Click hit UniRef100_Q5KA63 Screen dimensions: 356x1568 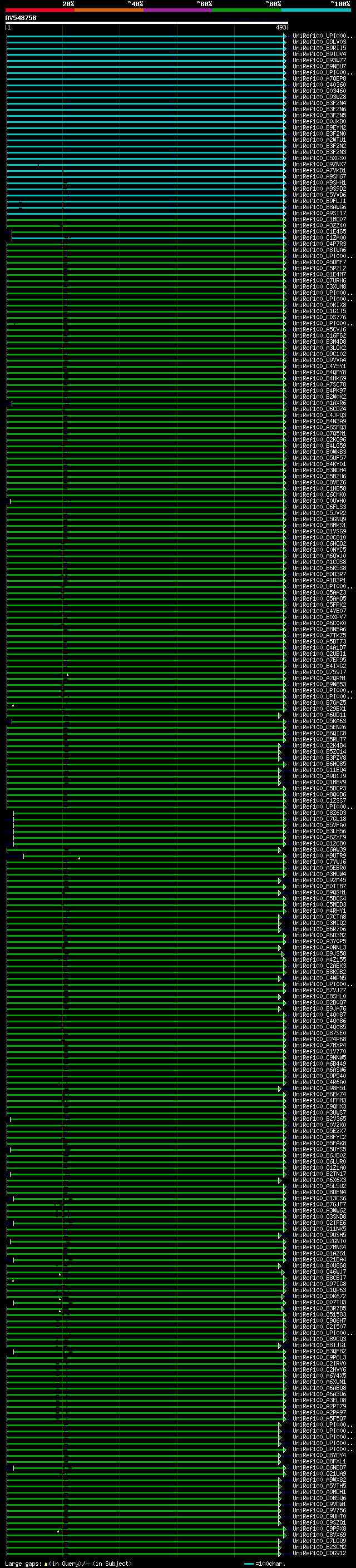pyautogui.click(x=319, y=721)
